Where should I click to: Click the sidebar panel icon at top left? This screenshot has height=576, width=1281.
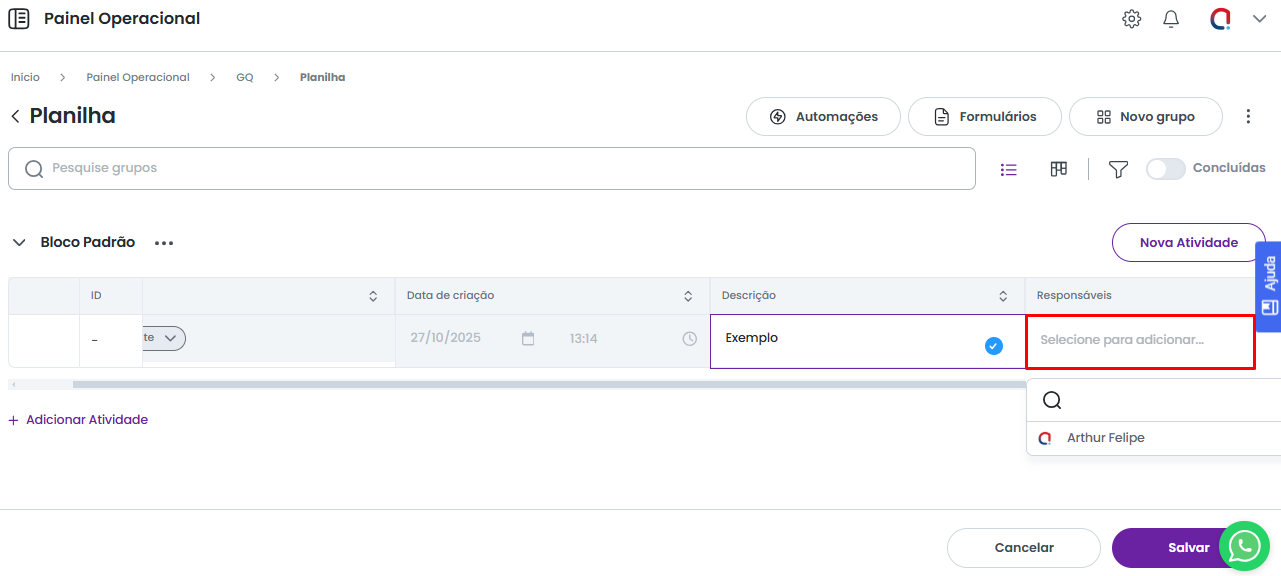[x=19, y=19]
